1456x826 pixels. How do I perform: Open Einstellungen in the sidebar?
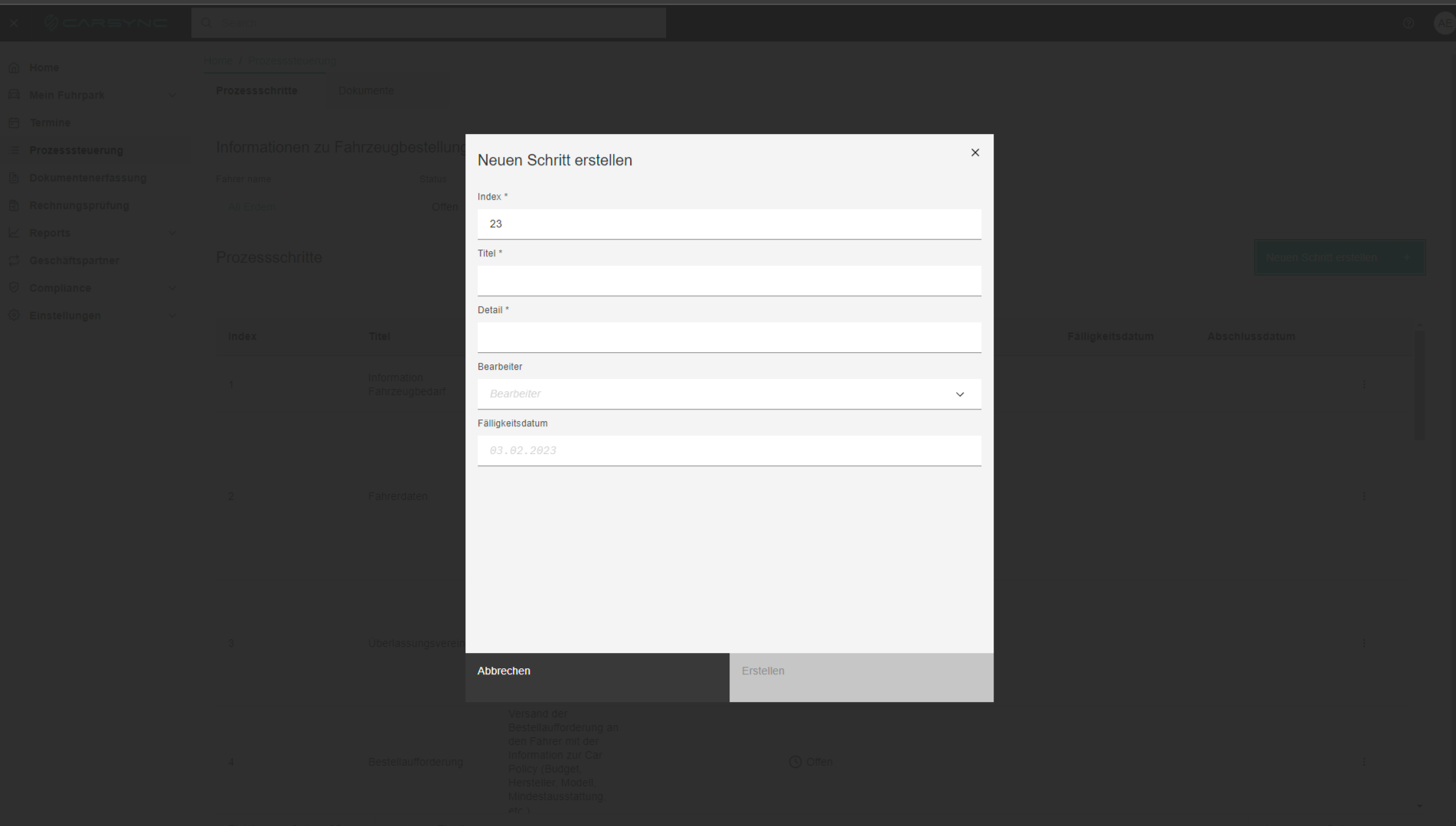click(65, 315)
